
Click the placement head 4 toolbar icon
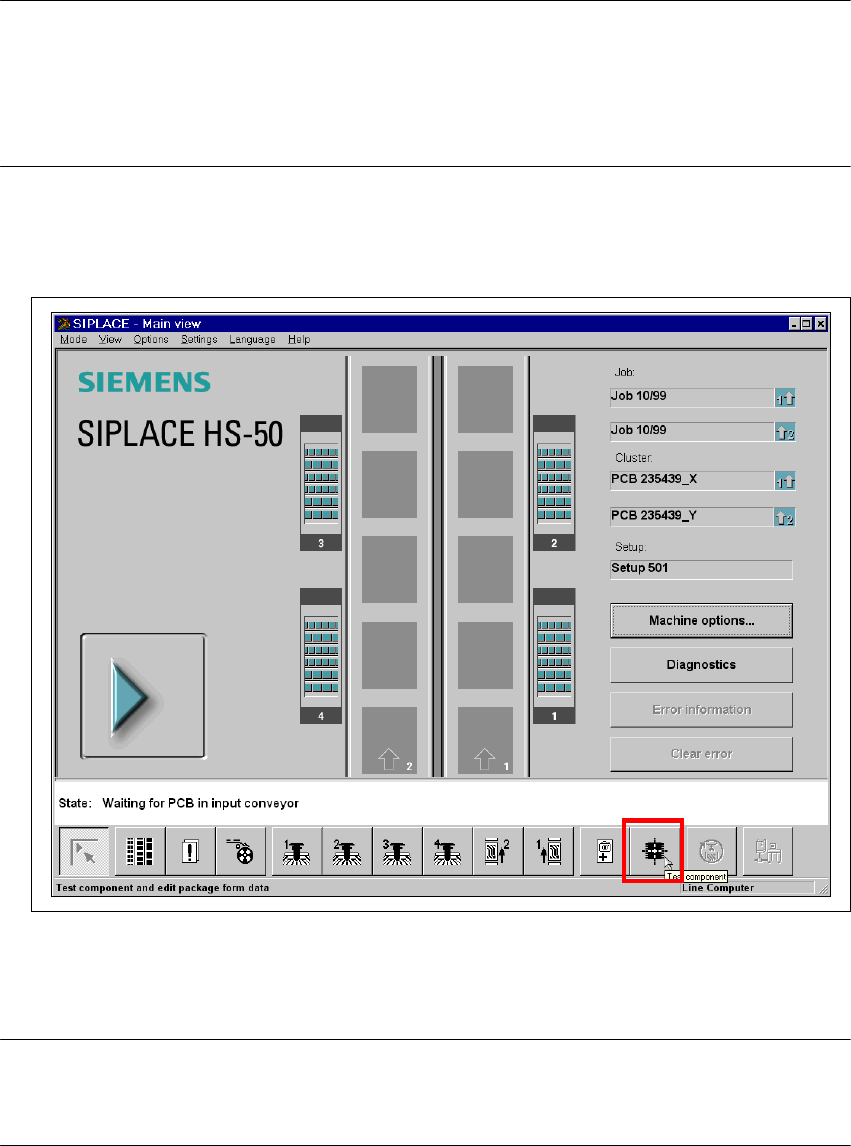[x=447, y=851]
